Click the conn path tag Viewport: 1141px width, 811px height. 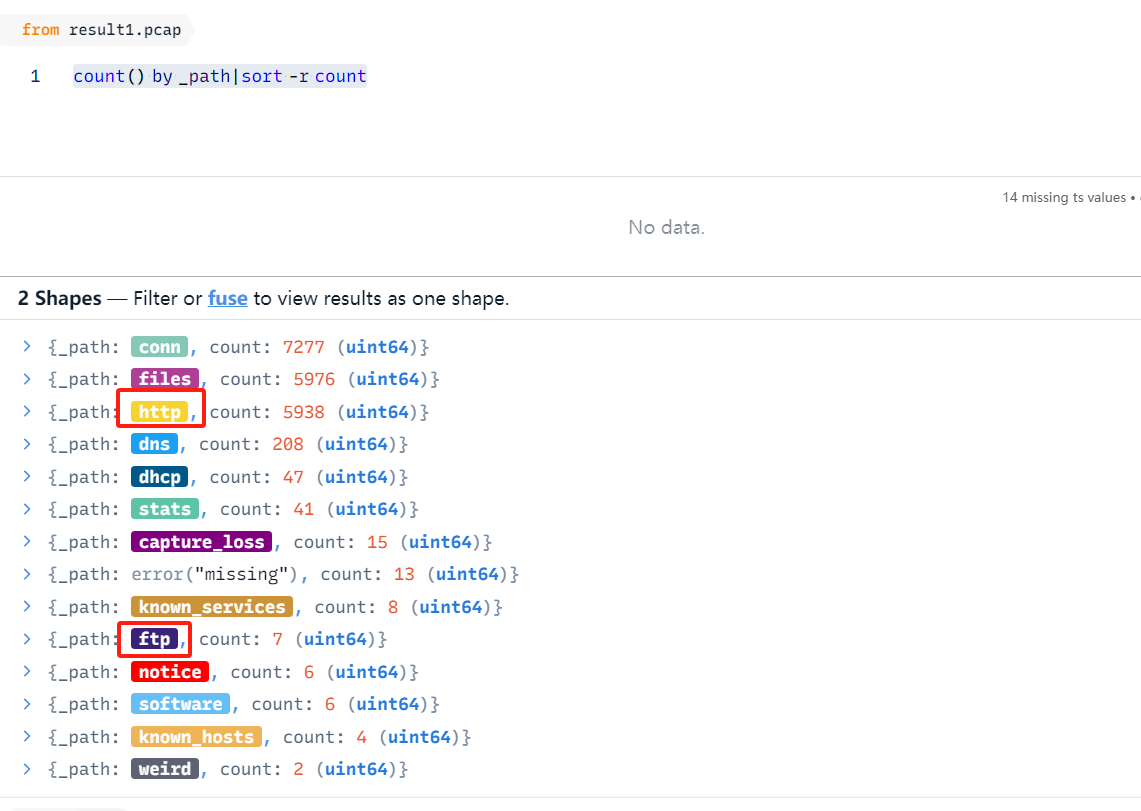click(159, 347)
